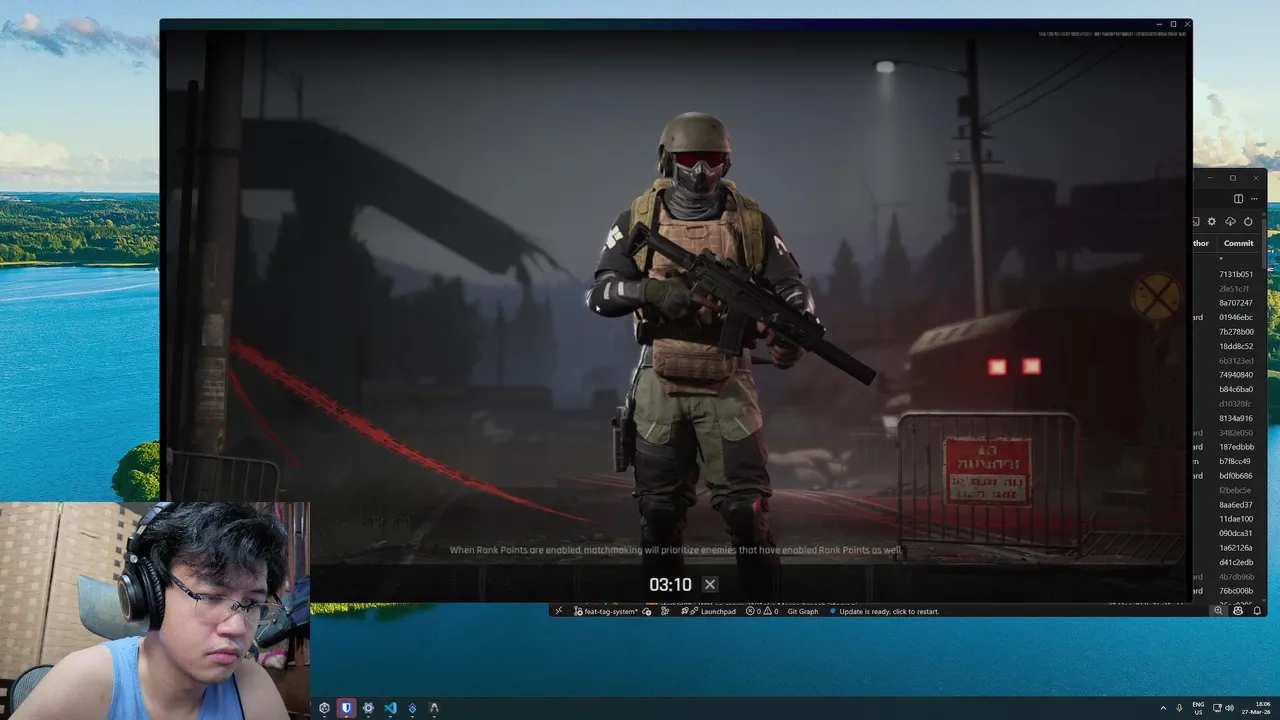Select commit 18dd8c52 in Git Graph
This screenshot has width=1280, height=720.
(1236, 346)
